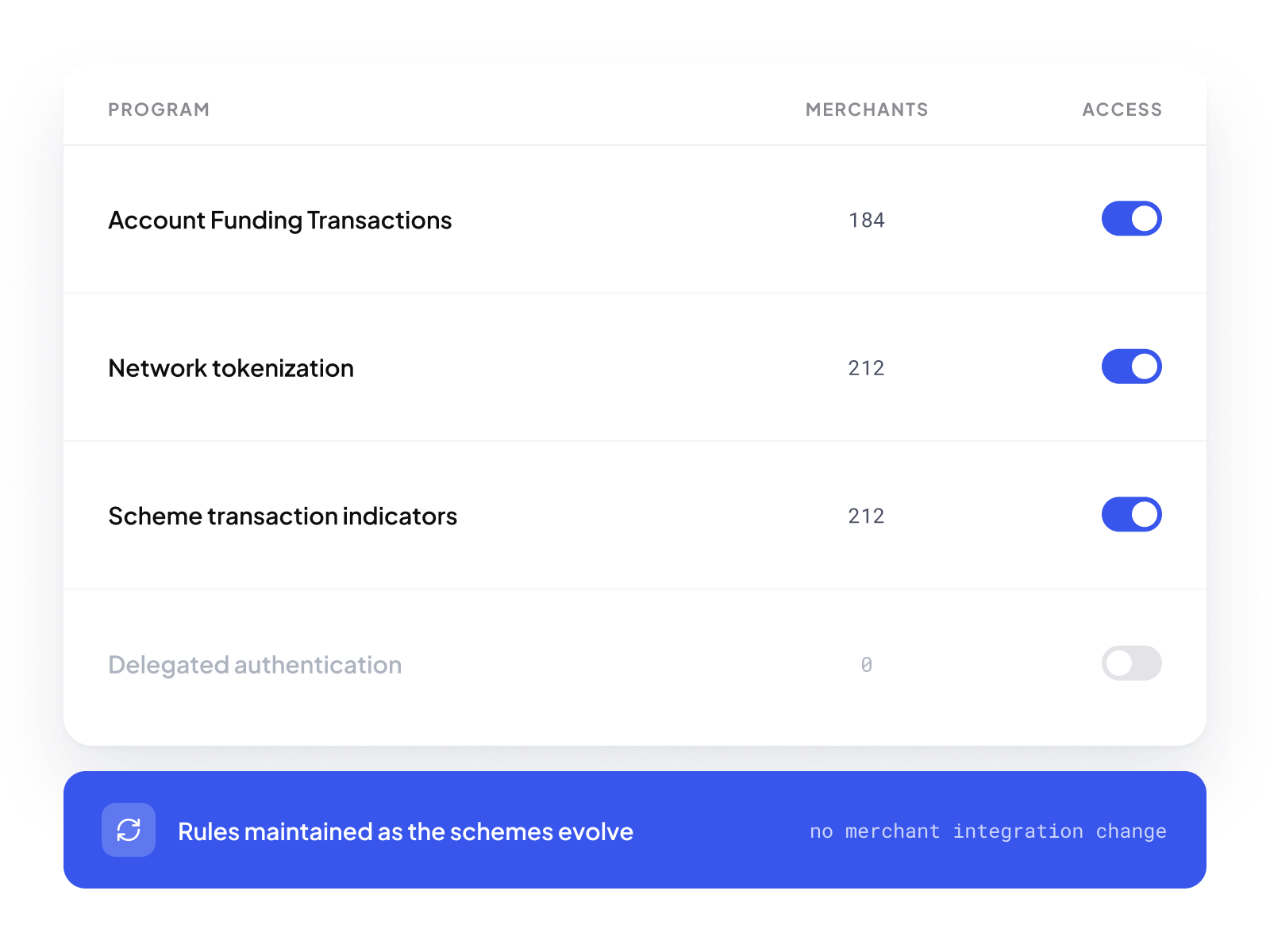The height and width of the screenshot is (952, 1270).
Task: Enable Delegated authentication access toggle
Action: click(x=1132, y=662)
